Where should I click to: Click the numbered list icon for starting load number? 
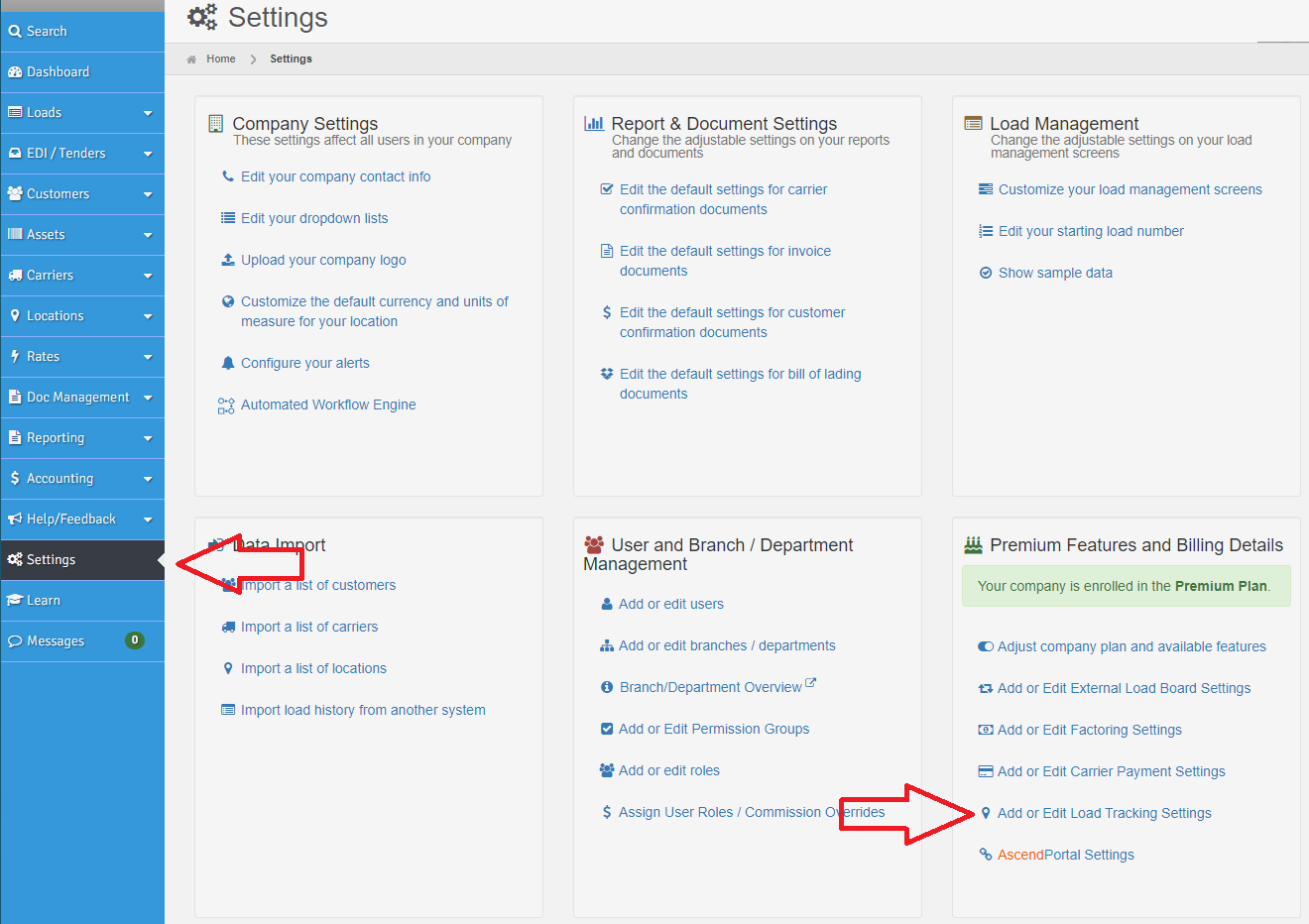986,231
